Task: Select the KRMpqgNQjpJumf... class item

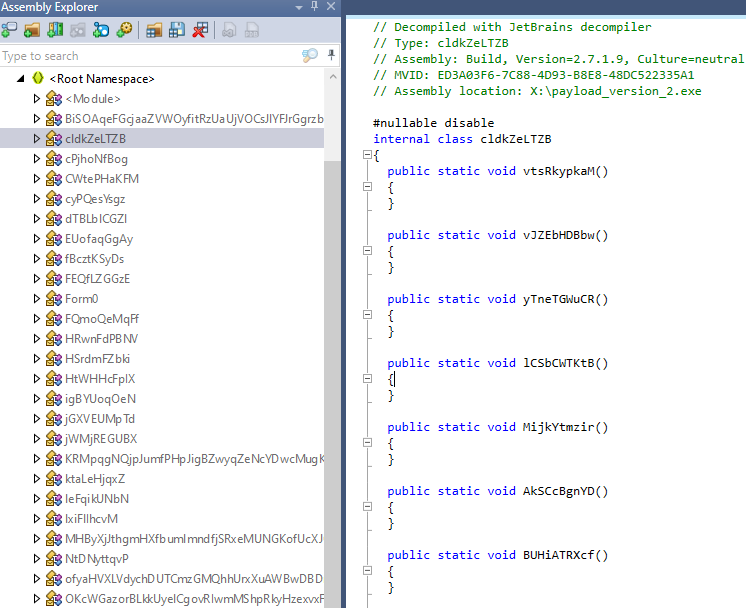Action: (x=194, y=458)
